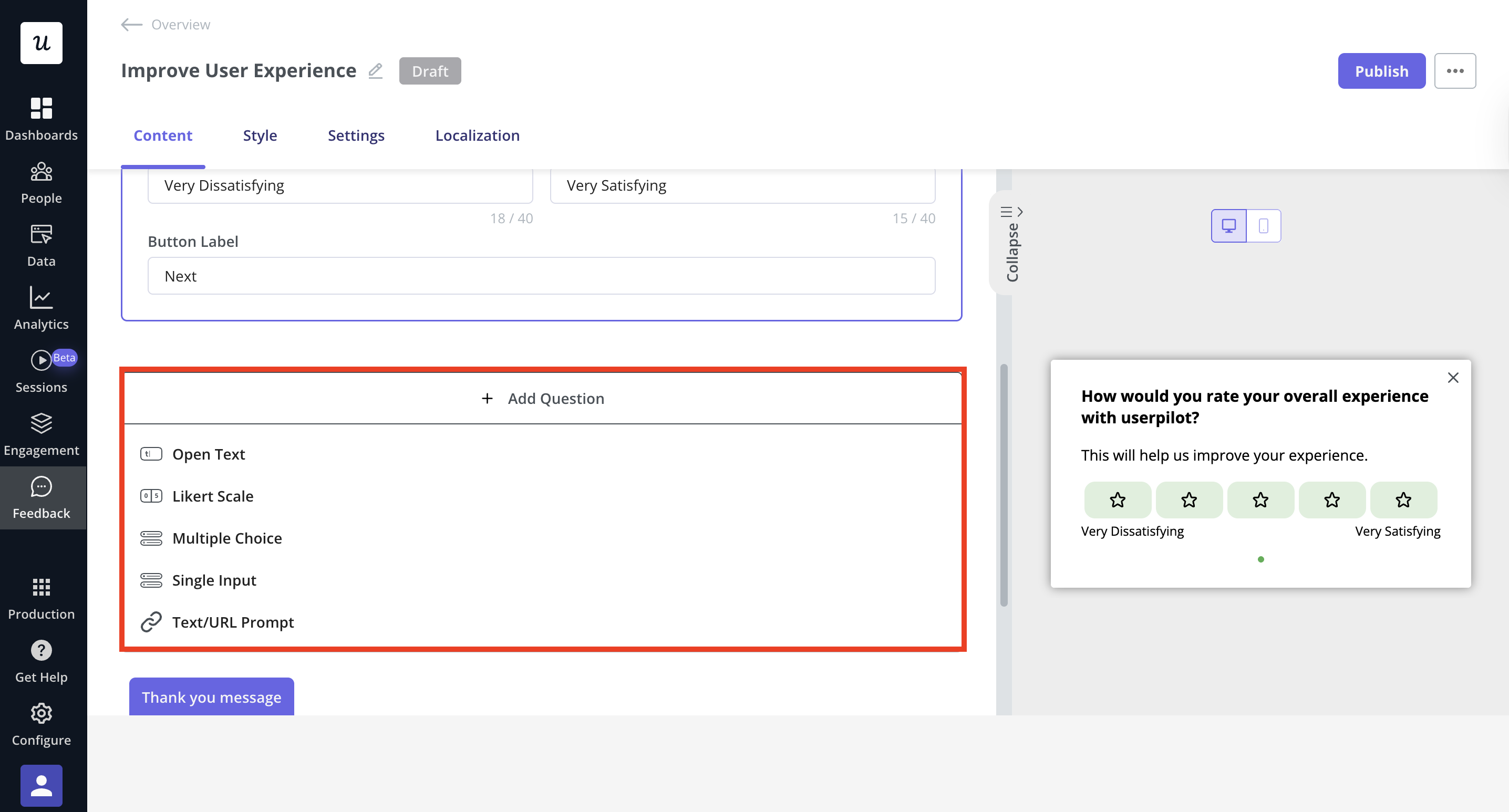
Task: Click the Get Help question icon
Action: (41, 650)
